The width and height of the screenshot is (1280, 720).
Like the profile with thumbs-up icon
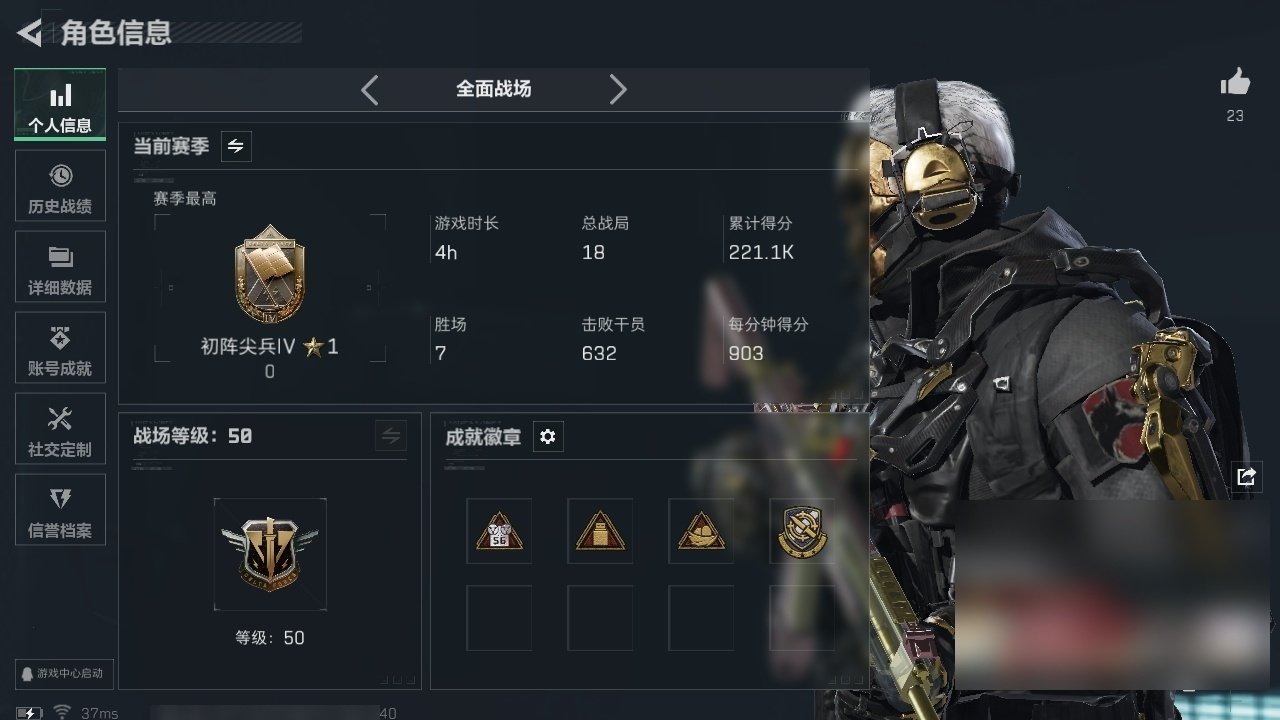1235,83
